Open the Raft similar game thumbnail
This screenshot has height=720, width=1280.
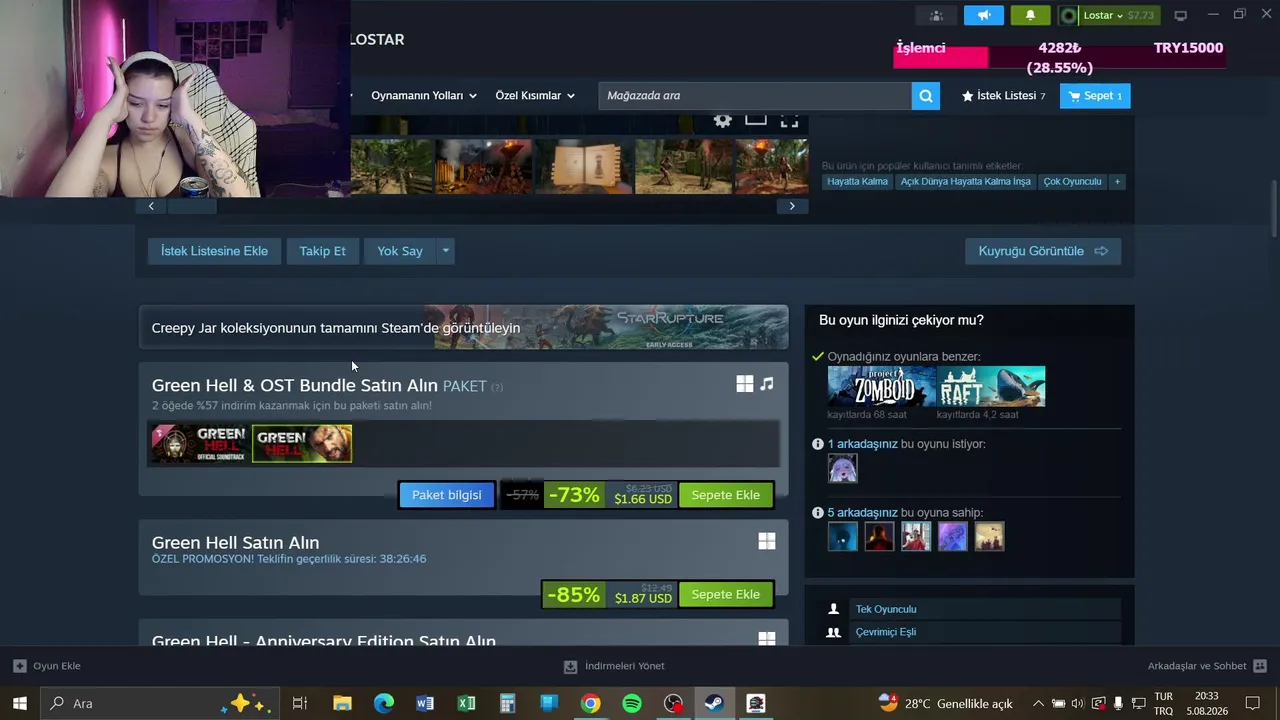coord(991,386)
